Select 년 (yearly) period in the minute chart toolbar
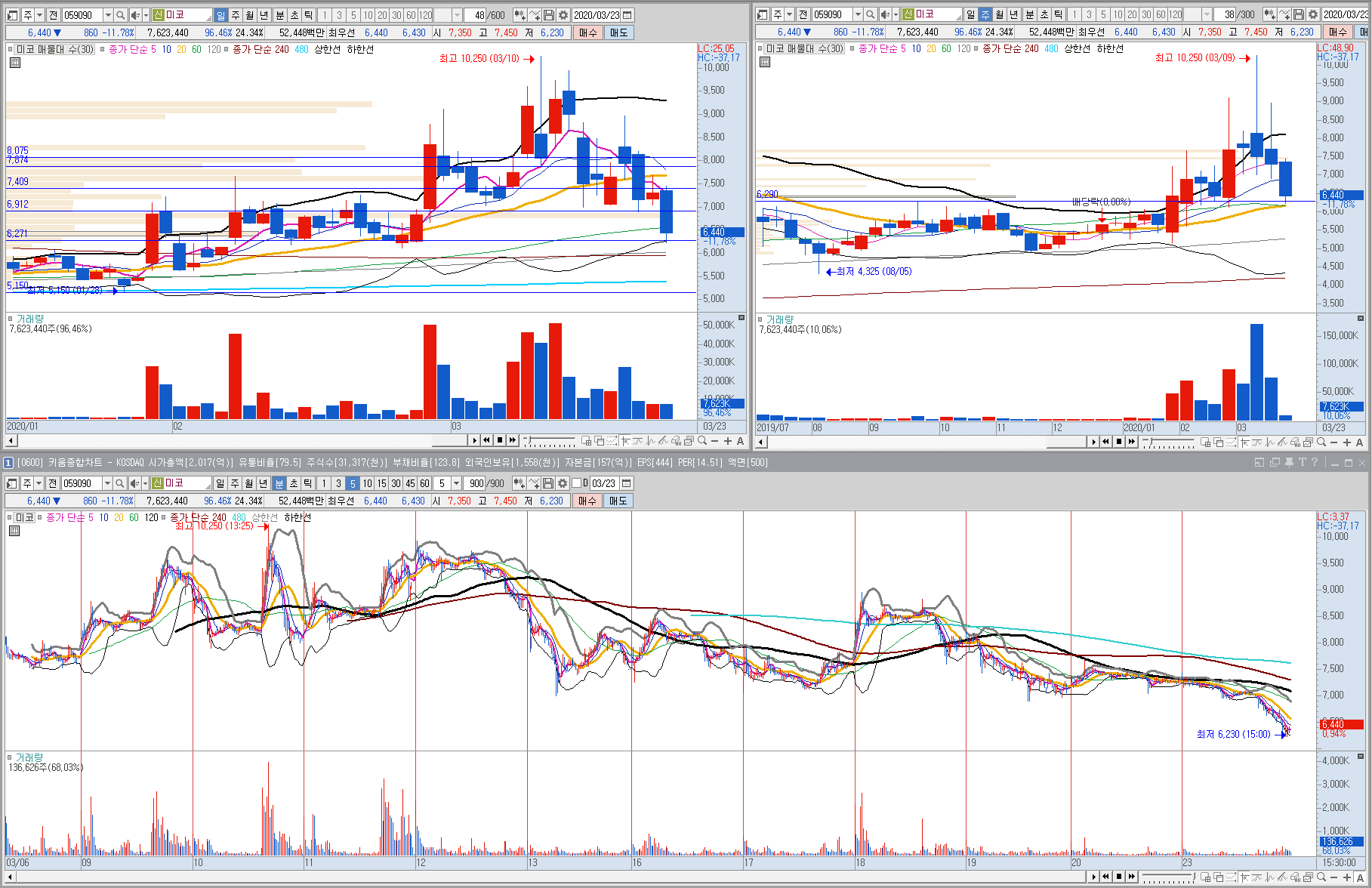Image resolution: width=1372 pixels, height=888 pixels. tap(263, 483)
